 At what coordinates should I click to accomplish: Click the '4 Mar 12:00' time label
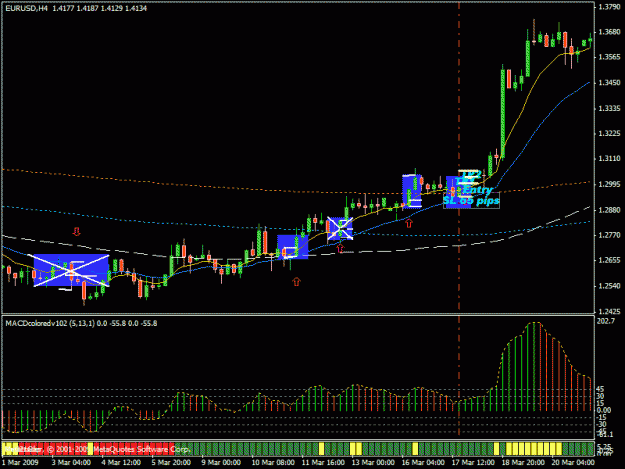click(x=121, y=463)
